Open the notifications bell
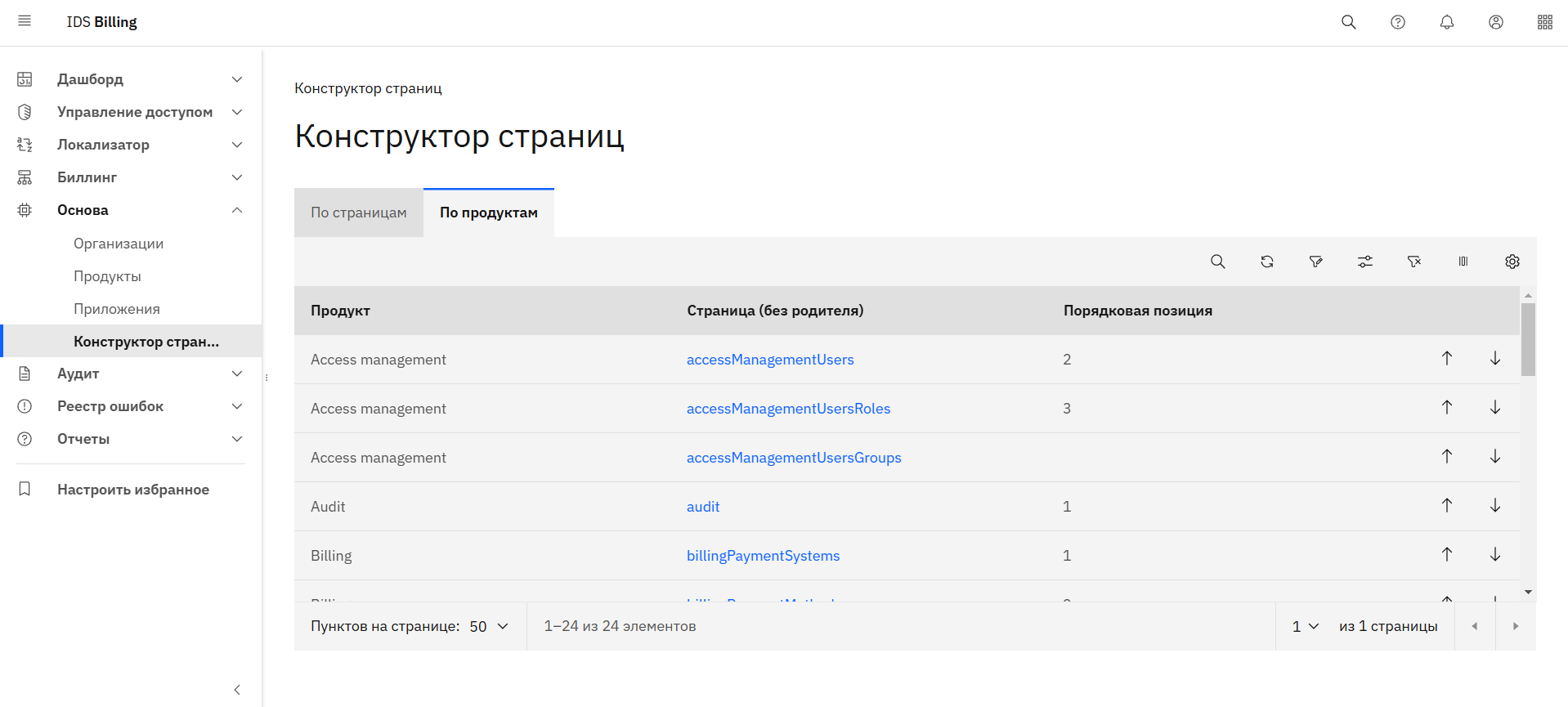This screenshot has width=1568, height=707. click(x=1447, y=22)
